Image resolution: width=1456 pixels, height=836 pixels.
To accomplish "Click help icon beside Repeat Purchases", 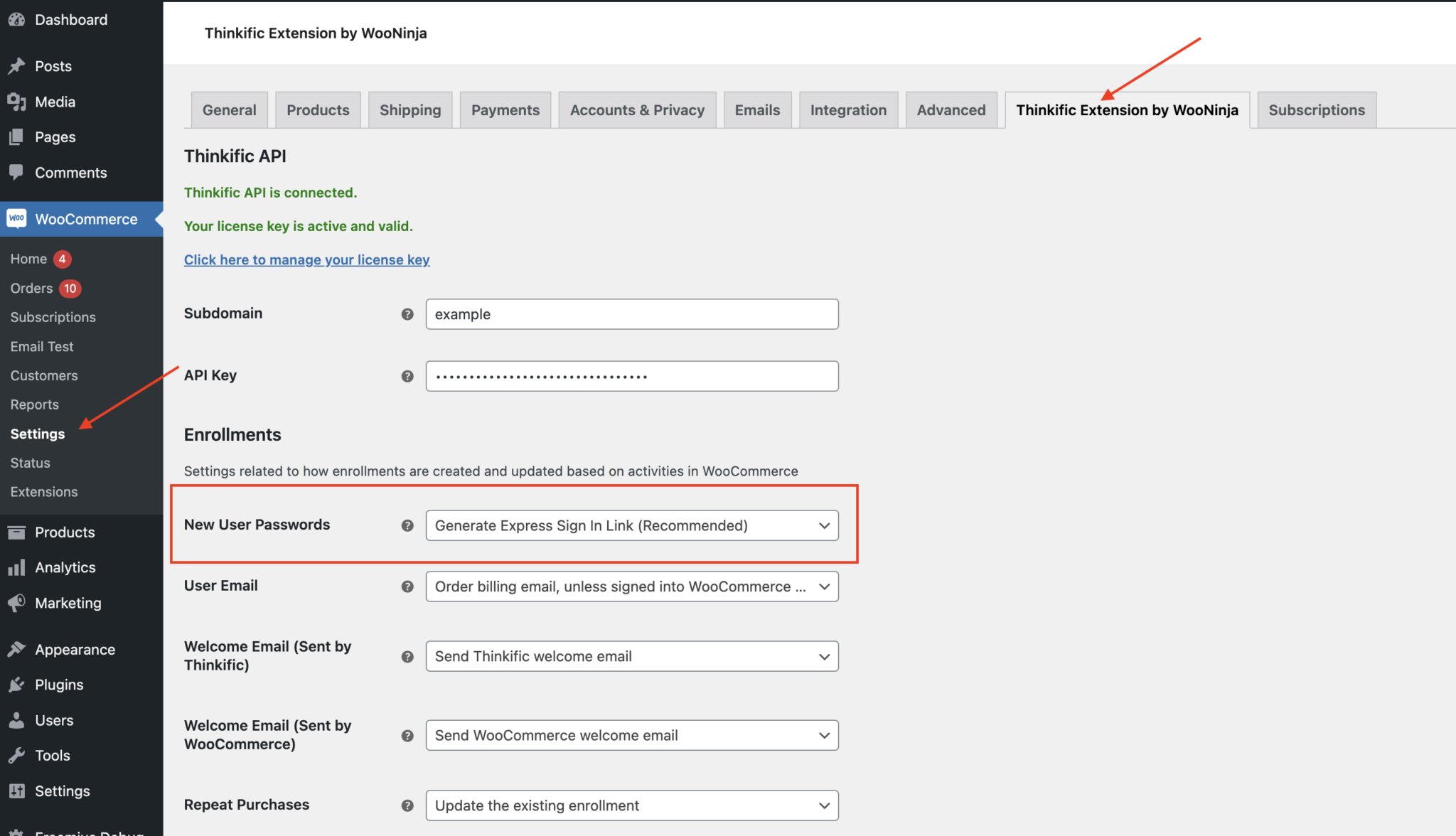I will point(407,805).
